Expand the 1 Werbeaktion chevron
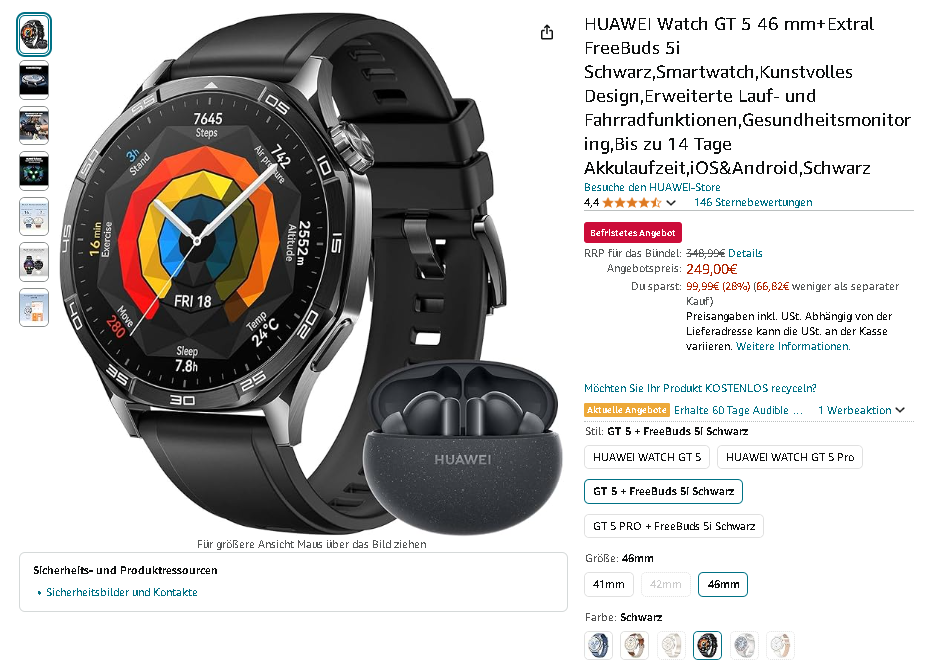 coord(900,410)
